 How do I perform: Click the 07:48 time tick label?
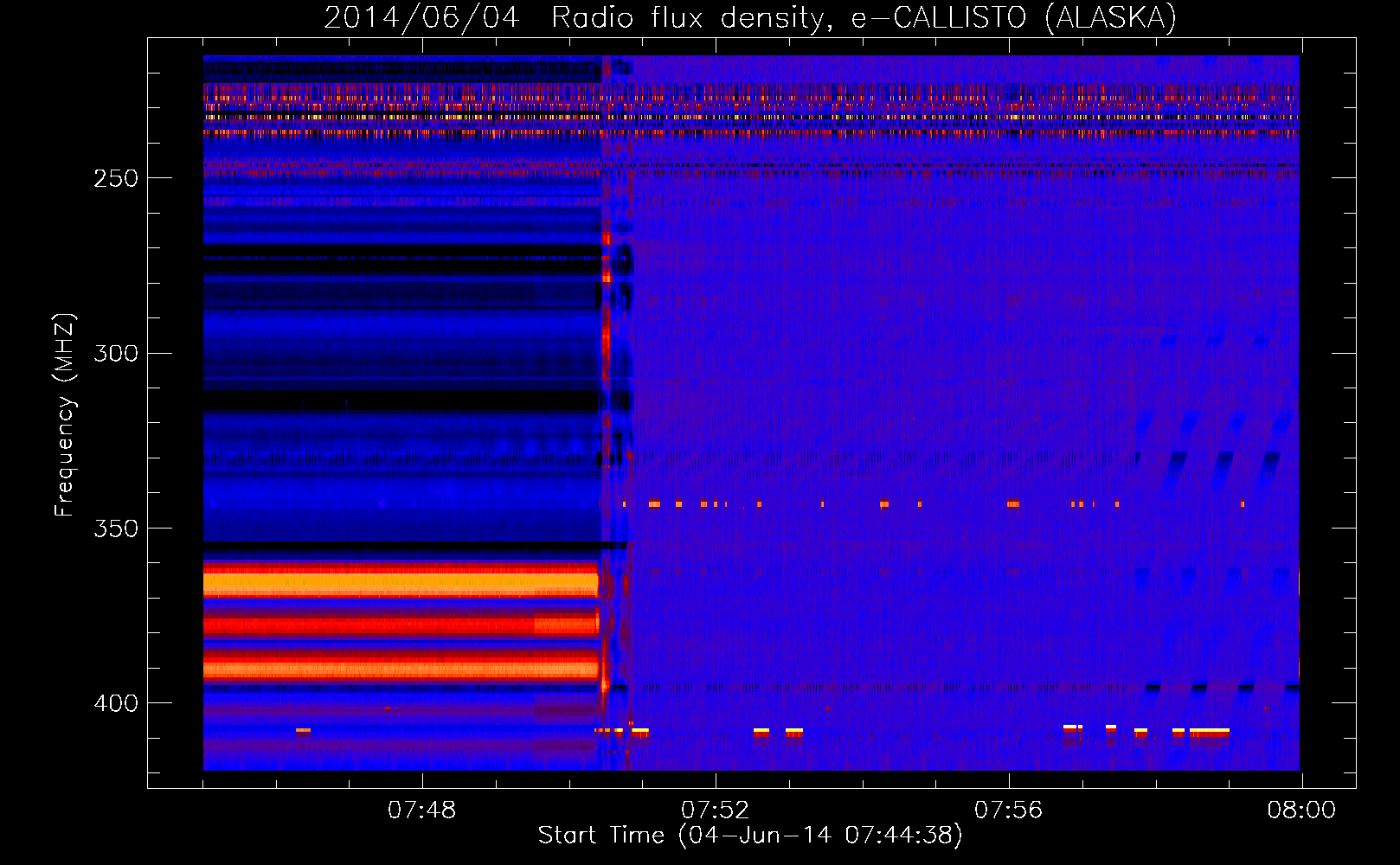point(422,811)
